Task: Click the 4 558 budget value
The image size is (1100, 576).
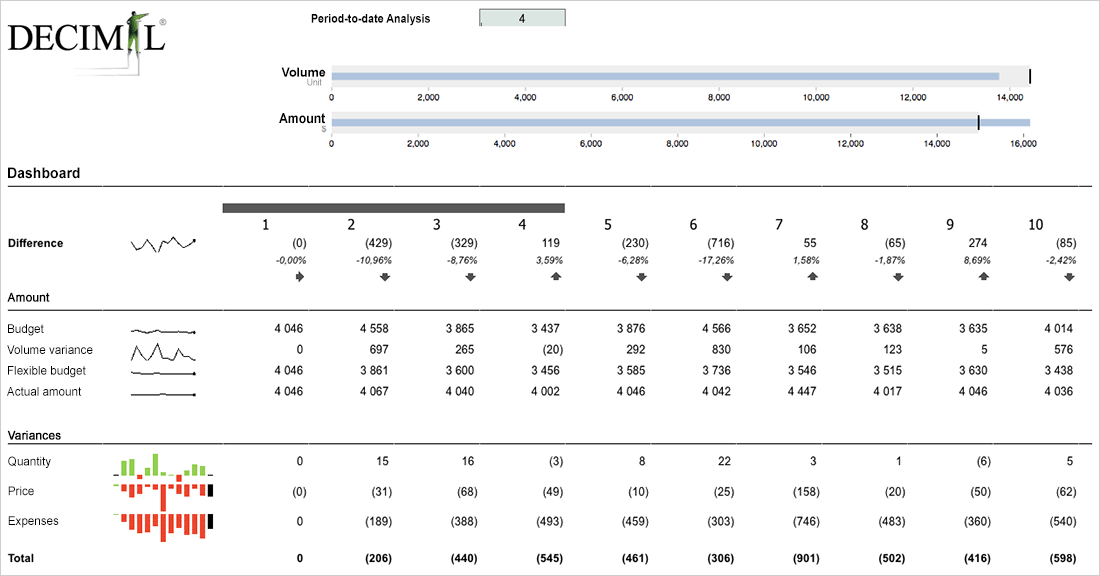Action: [x=374, y=328]
